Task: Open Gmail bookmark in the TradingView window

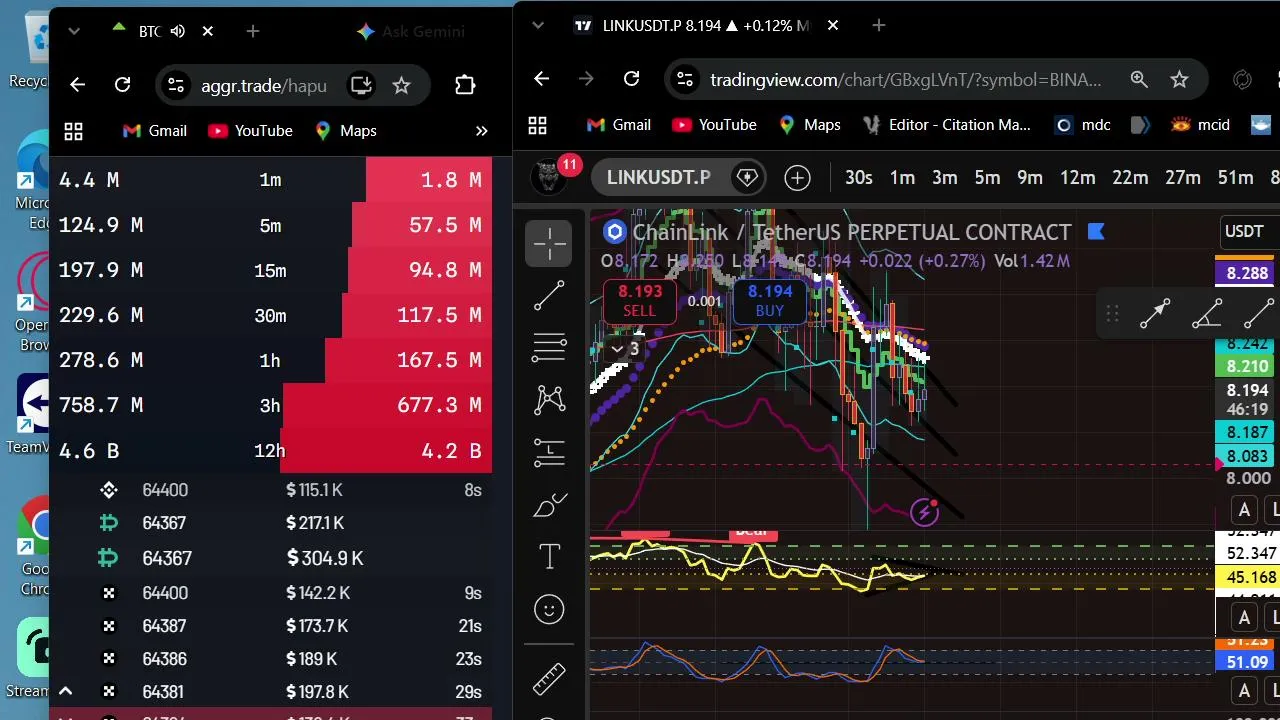Action: (618, 125)
